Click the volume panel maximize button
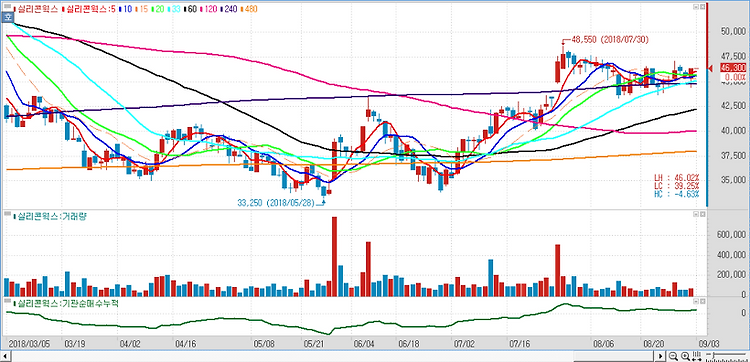Viewport: 750px width, 362px height. click(x=702, y=215)
